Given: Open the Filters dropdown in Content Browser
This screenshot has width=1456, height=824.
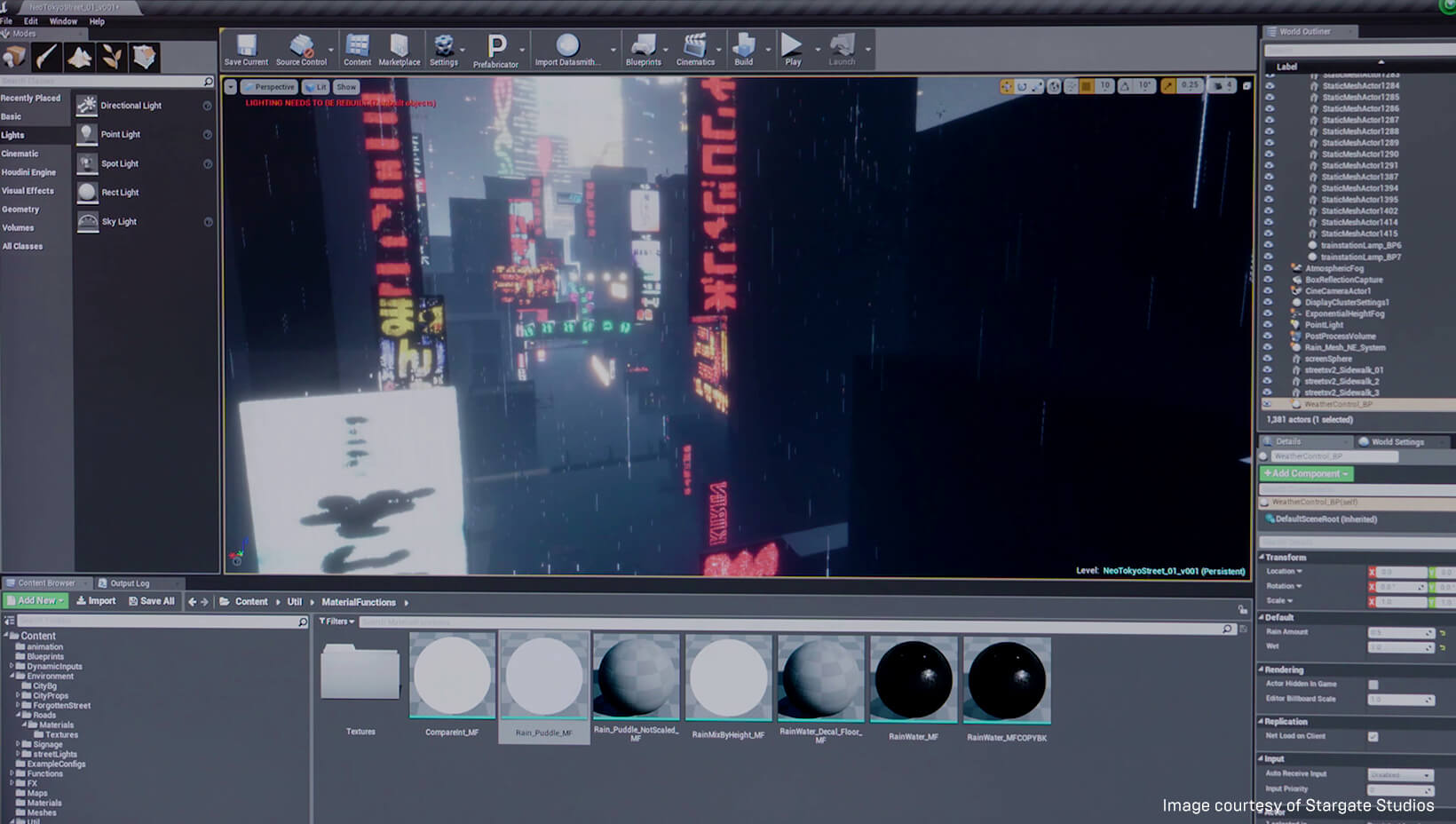Looking at the screenshot, I should coord(336,621).
